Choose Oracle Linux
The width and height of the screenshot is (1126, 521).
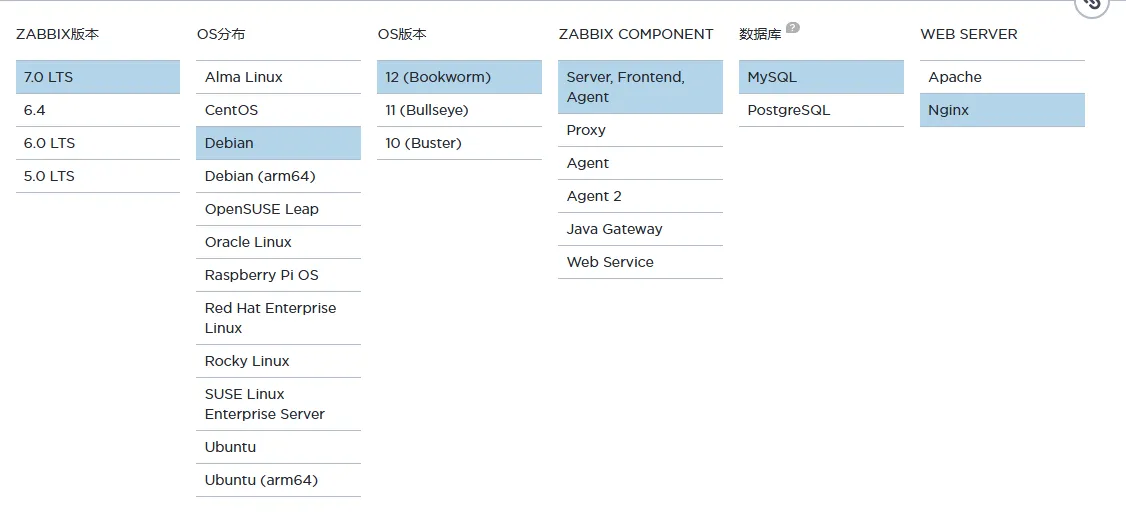[x=278, y=242]
